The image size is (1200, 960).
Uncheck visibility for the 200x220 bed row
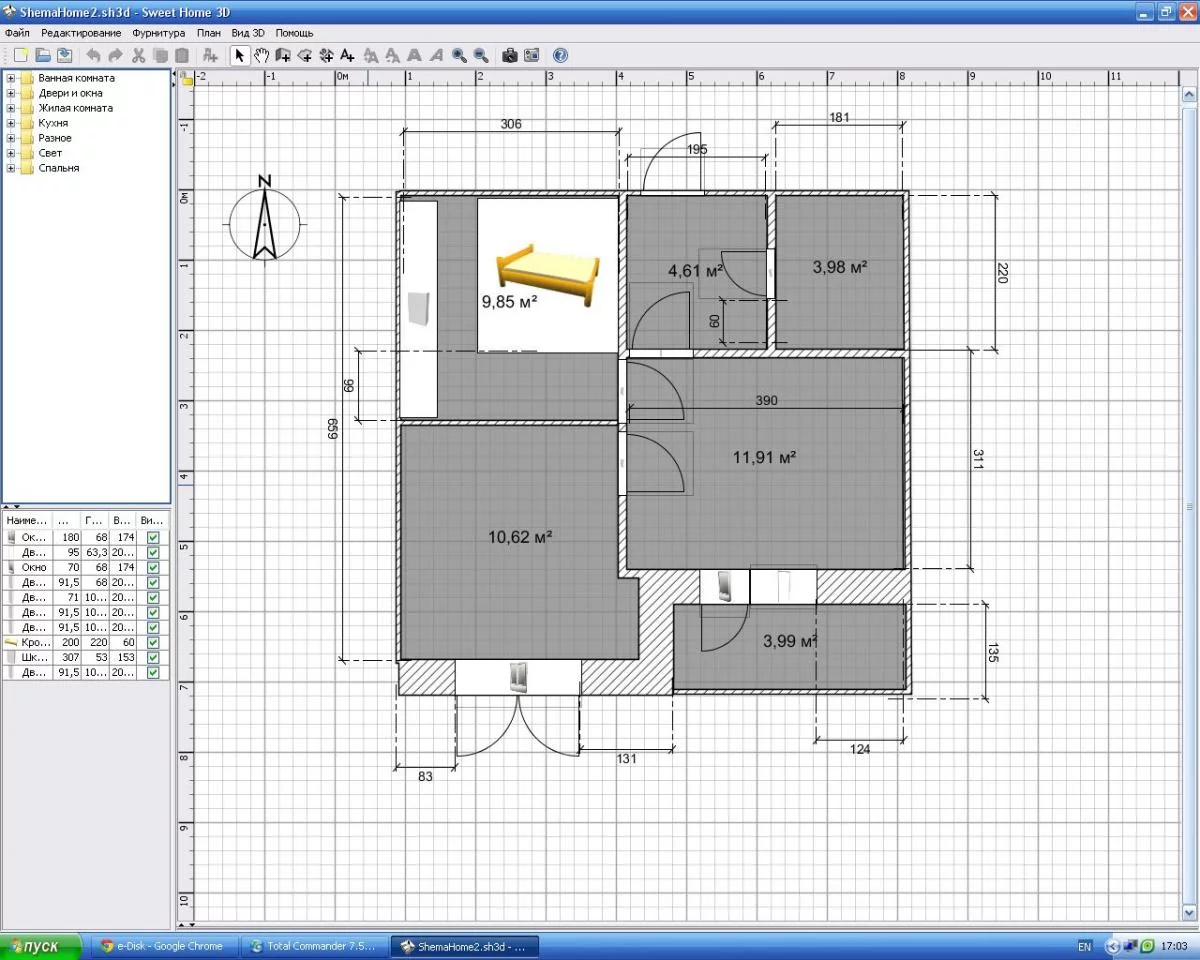click(153, 642)
